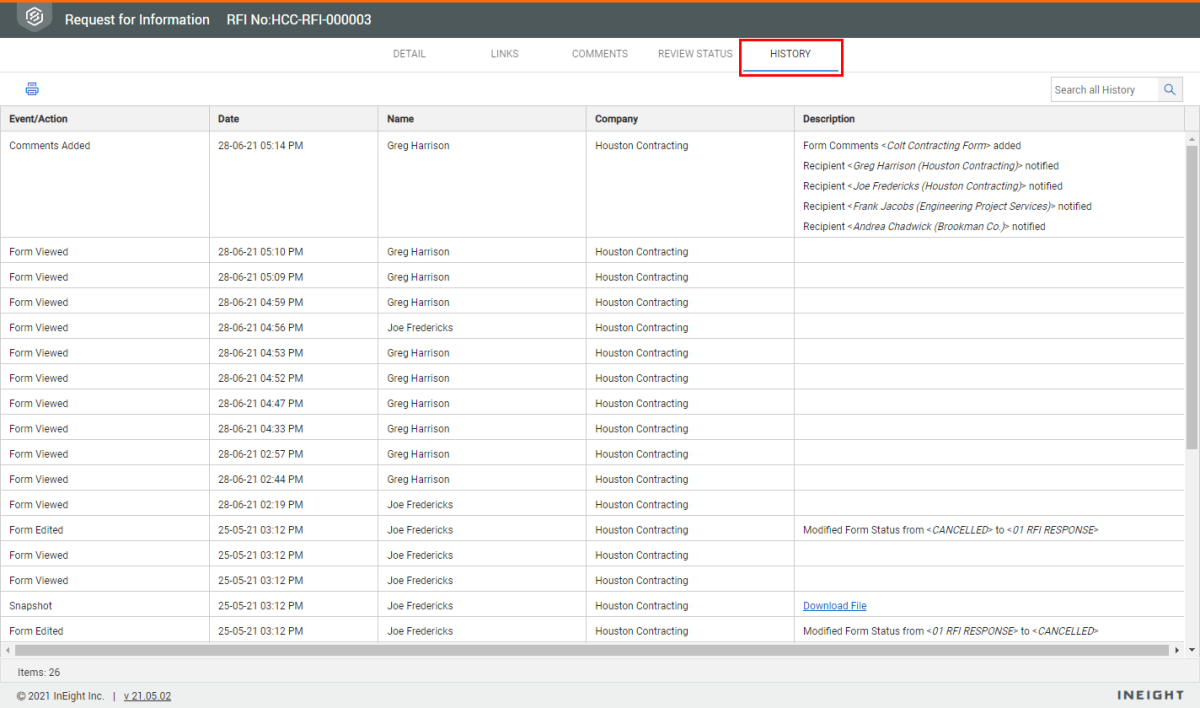
Task: Open the Comments tab
Action: [x=600, y=54]
